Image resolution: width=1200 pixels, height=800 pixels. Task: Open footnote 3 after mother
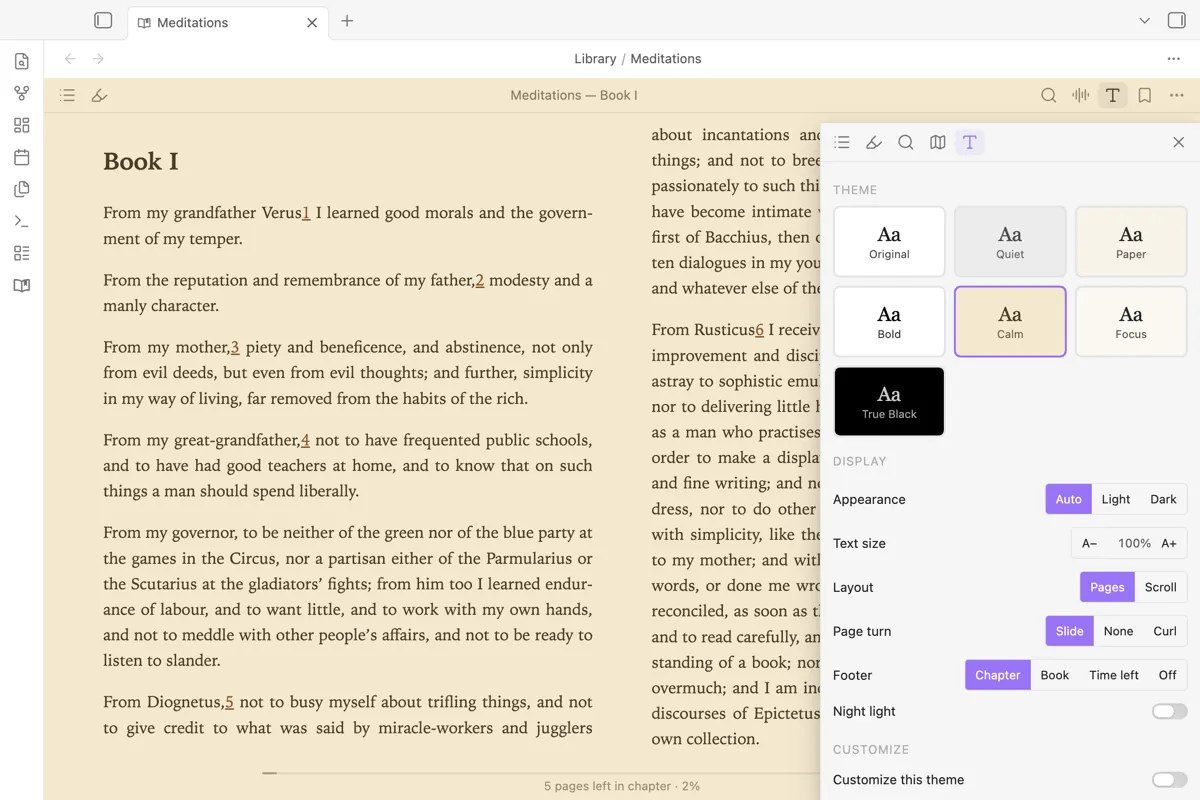tap(235, 347)
